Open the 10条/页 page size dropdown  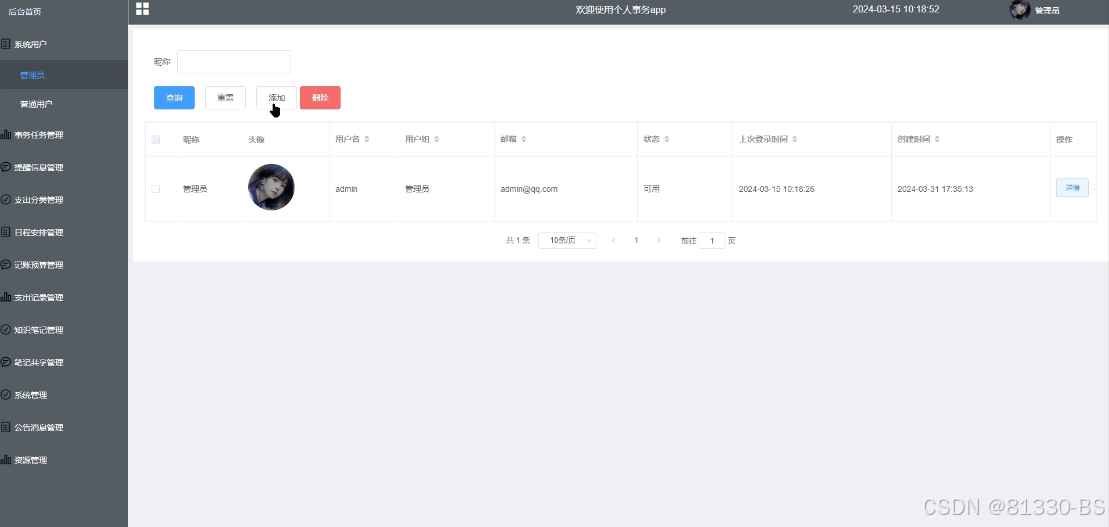point(567,241)
